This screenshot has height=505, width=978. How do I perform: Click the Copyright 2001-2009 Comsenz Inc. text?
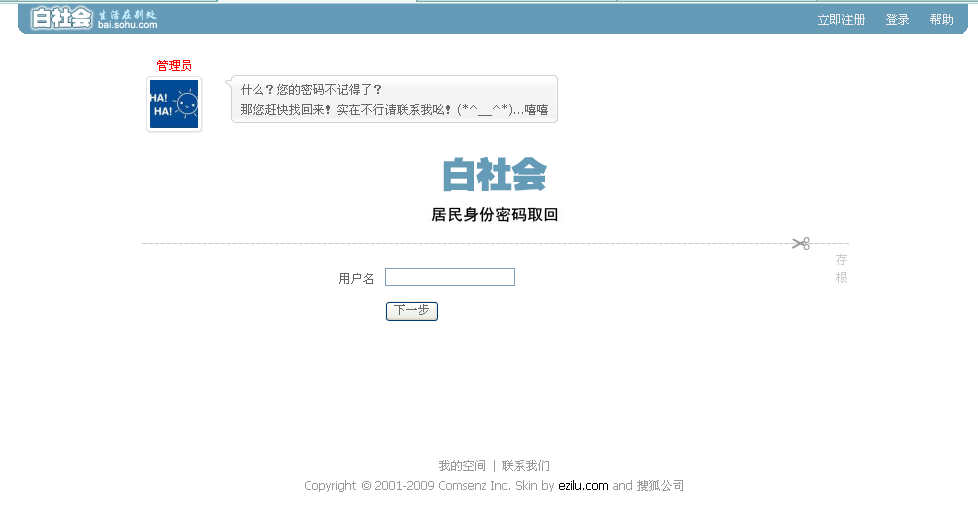tap(408, 486)
